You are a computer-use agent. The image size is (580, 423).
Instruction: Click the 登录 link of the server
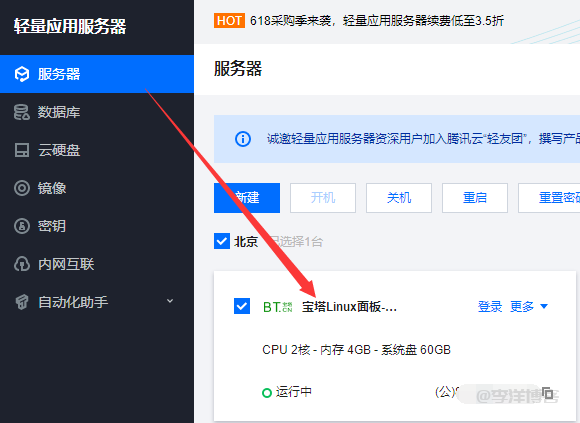tap(490, 307)
